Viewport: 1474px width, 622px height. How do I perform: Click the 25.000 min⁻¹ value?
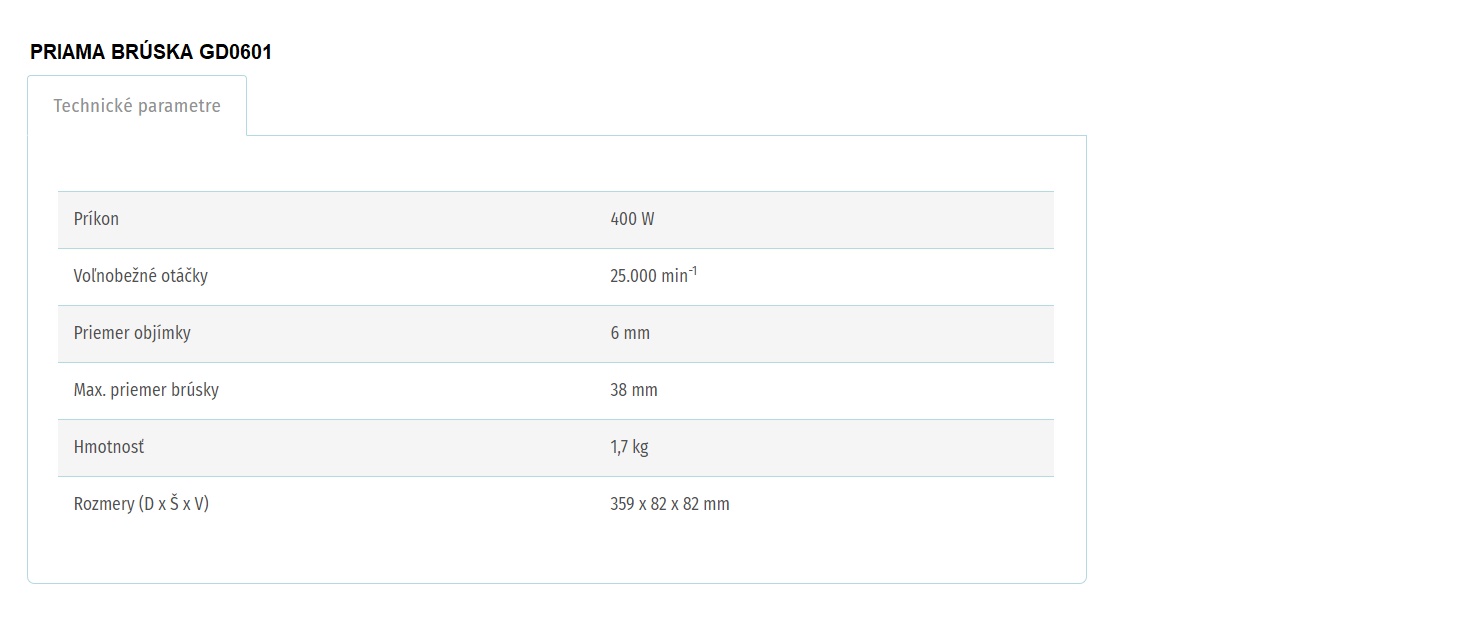653,275
